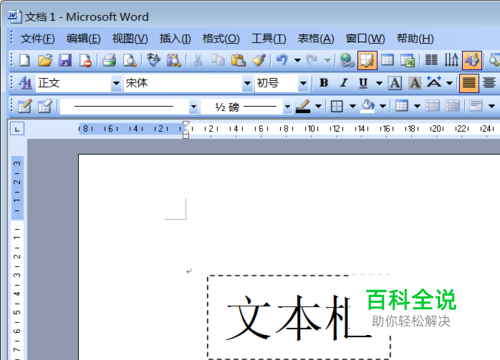Run the spelling and grammar check

(x=153, y=61)
